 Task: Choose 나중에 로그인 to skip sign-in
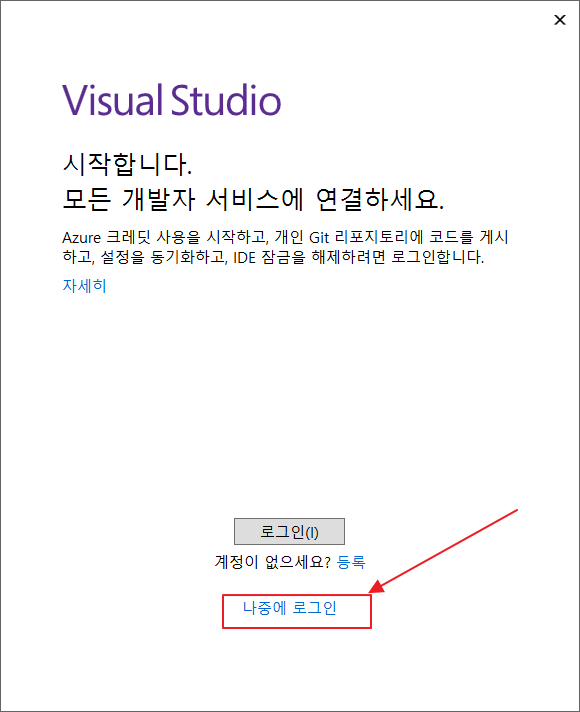click(289, 608)
